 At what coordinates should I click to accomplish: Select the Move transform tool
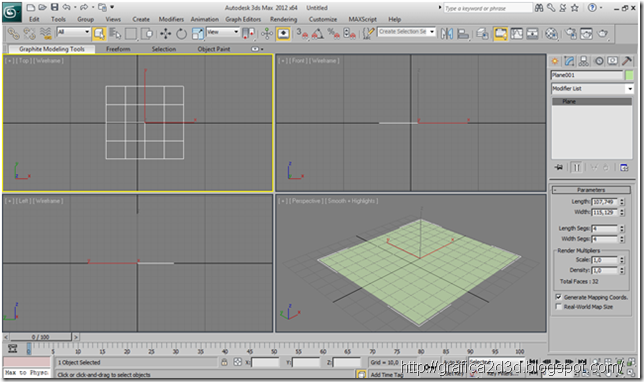click(x=166, y=34)
